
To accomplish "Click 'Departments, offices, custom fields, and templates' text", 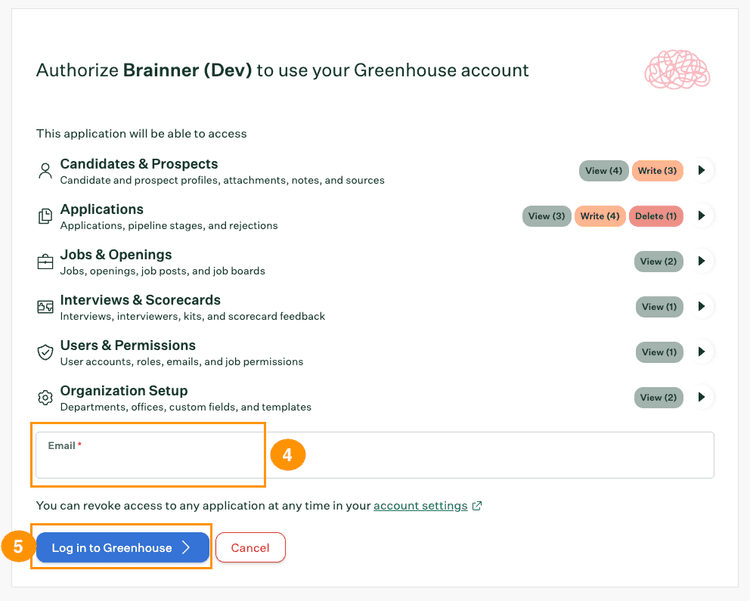I will (x=186, y=407).
